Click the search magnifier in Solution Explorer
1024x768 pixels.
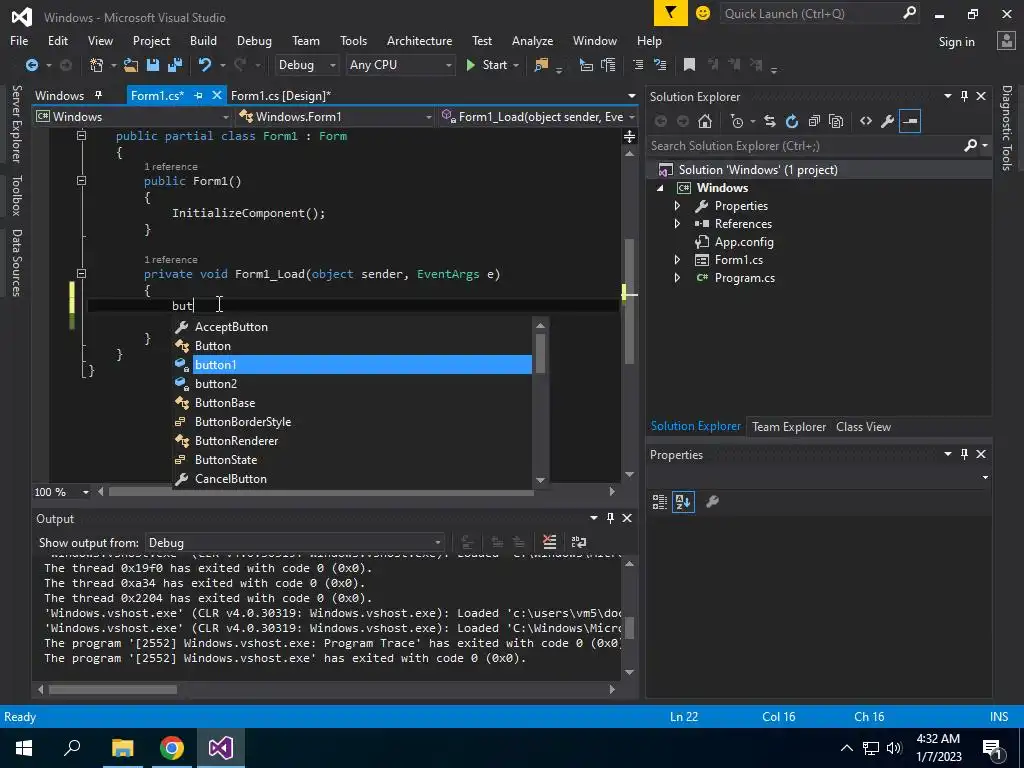pyautogui.click(x=971, y=146)
